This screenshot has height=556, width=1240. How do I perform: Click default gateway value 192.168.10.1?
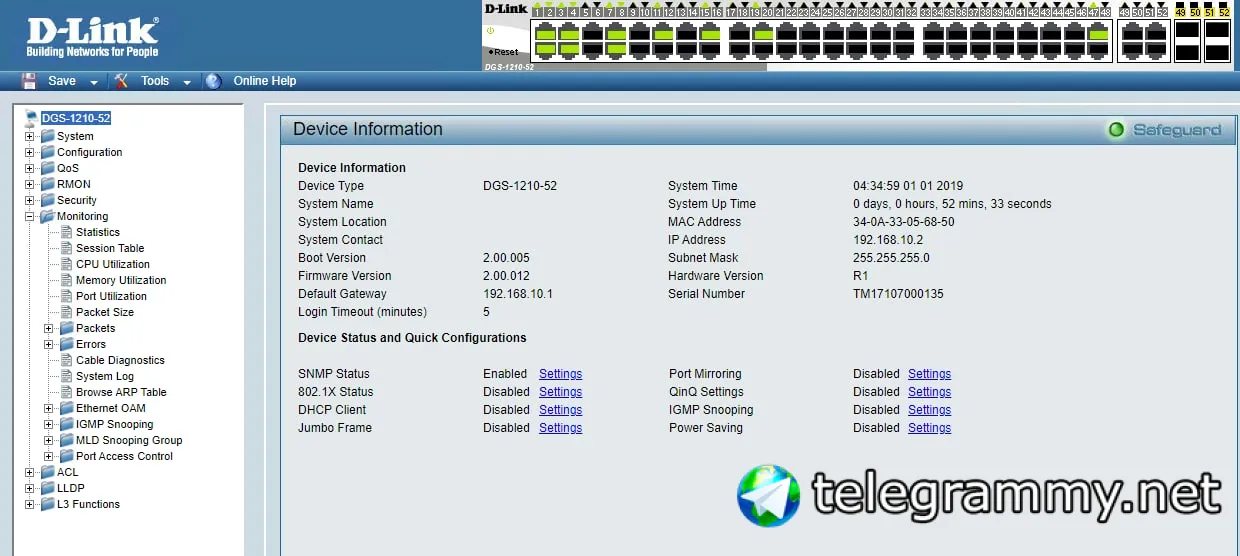pos(518,294)
